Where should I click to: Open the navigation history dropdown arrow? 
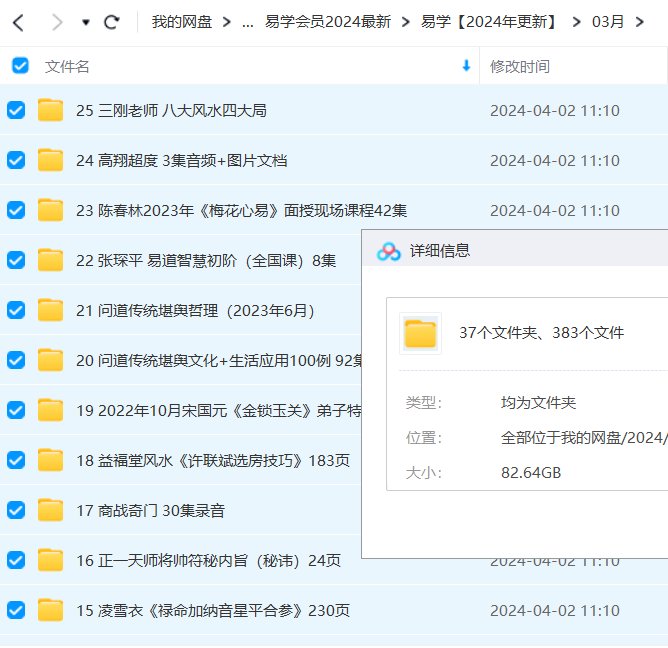click(x=86, y=22)
